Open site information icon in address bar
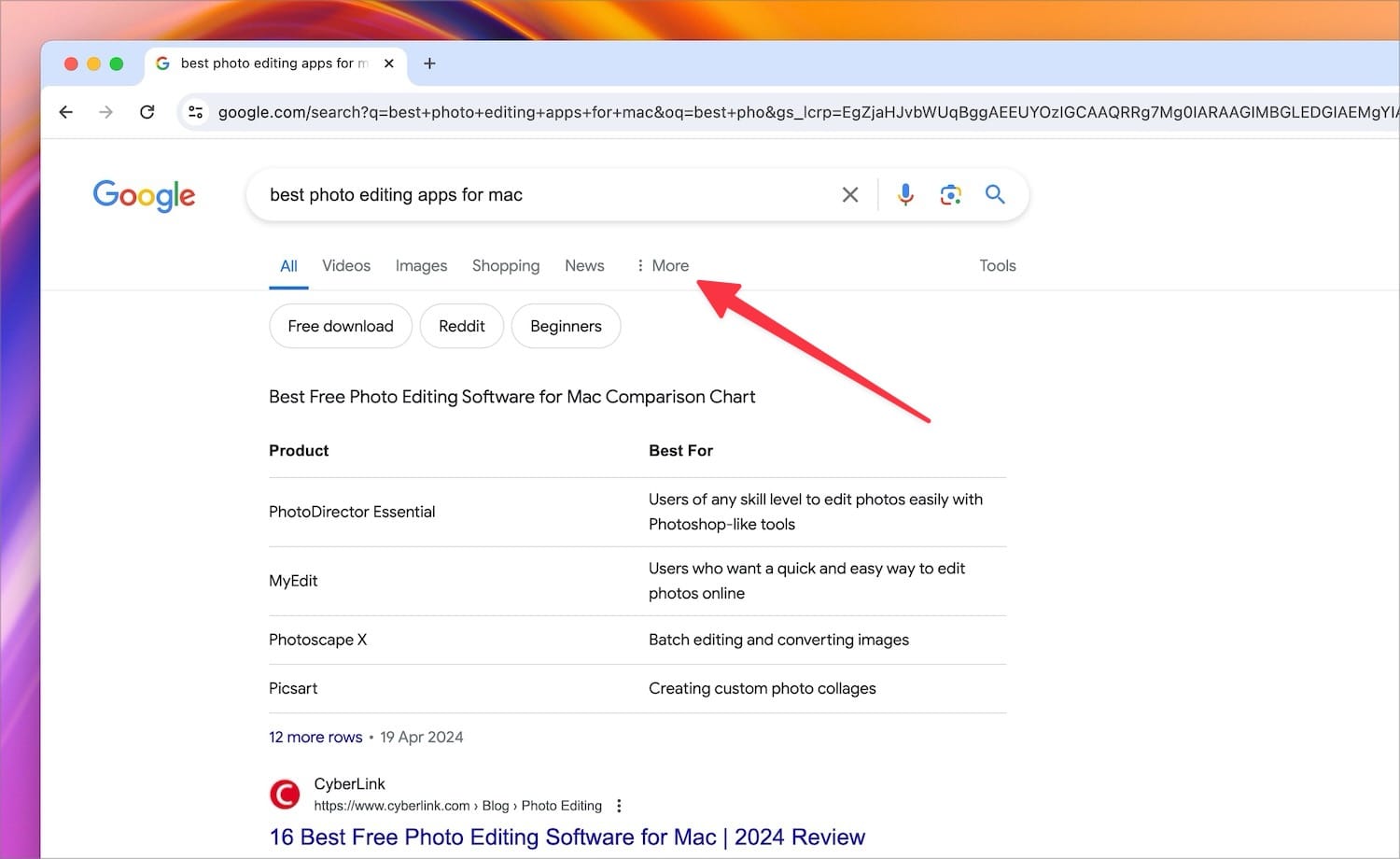 (195, 112)
